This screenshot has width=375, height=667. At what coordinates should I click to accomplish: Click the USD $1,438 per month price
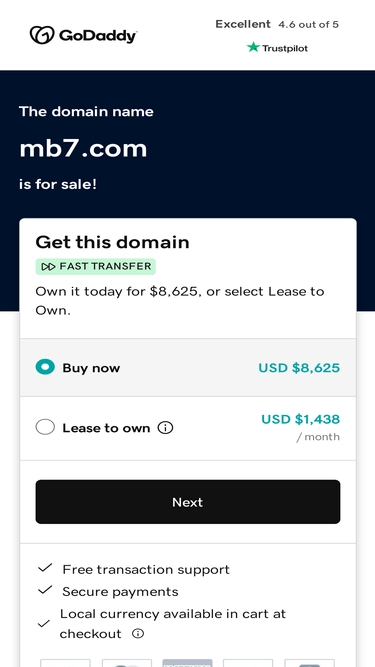click(x=300, y=427)
